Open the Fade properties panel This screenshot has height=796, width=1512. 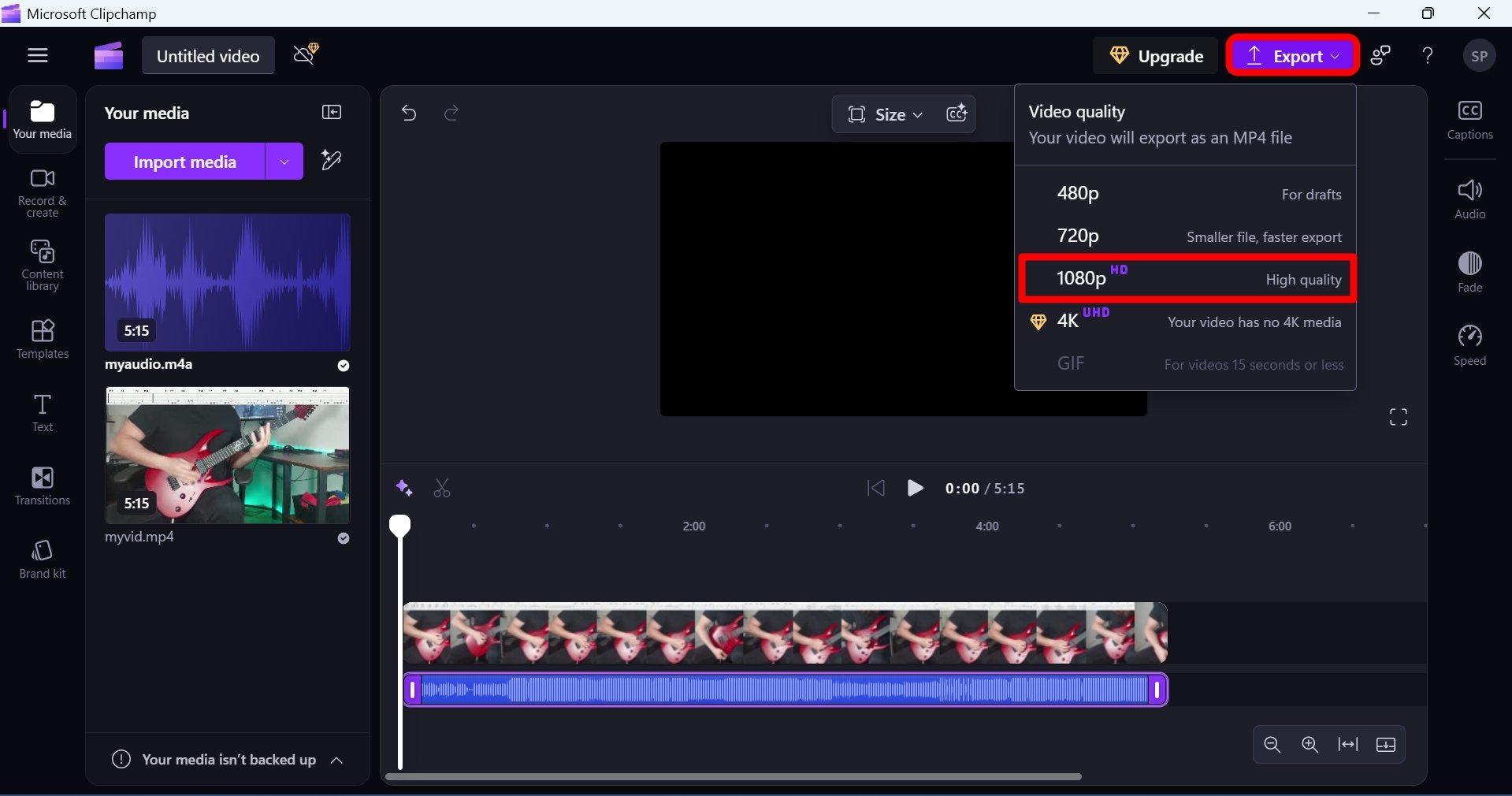pyautogui.click(x=1469, y=272)
